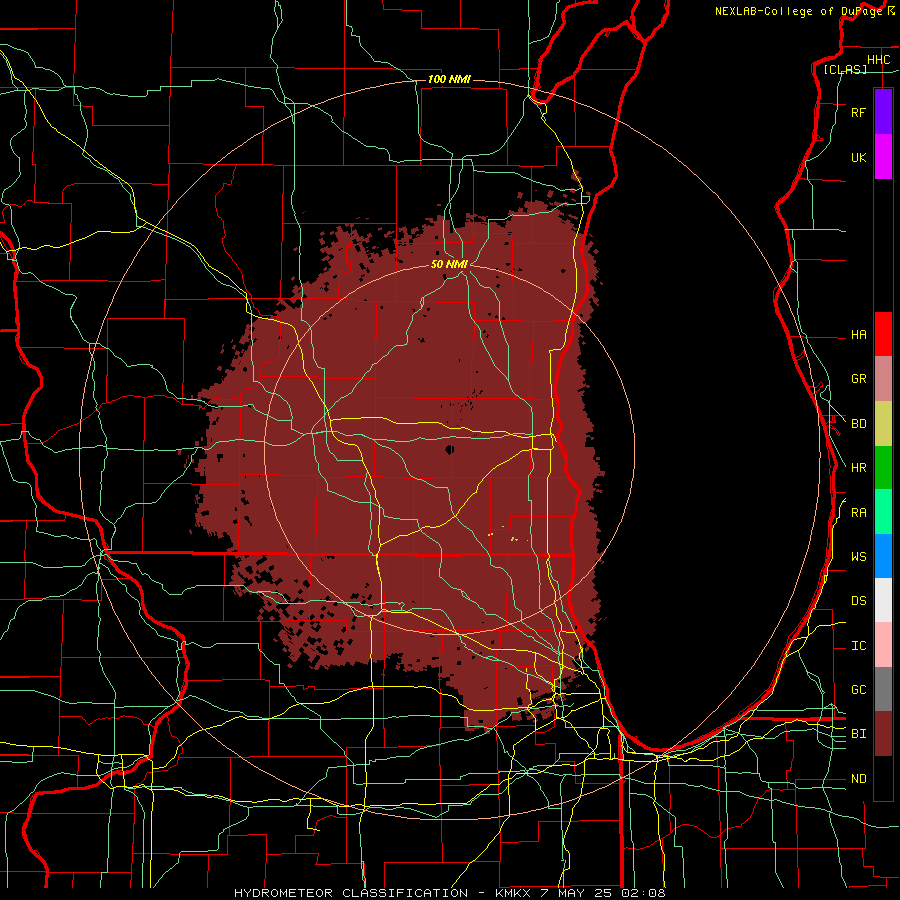Click the mint green RA legend swatch
Screen dimensions: 900x900
(883, 512)
